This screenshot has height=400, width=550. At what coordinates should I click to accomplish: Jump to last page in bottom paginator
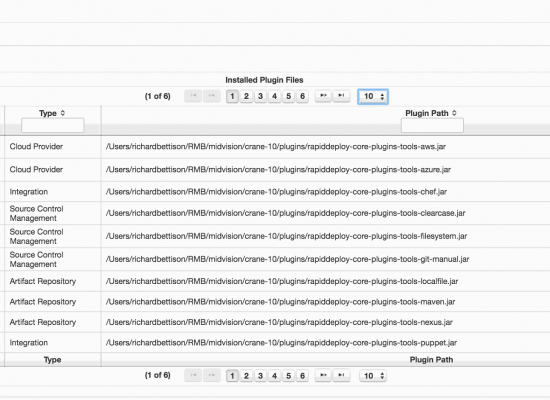pos(341,375)
